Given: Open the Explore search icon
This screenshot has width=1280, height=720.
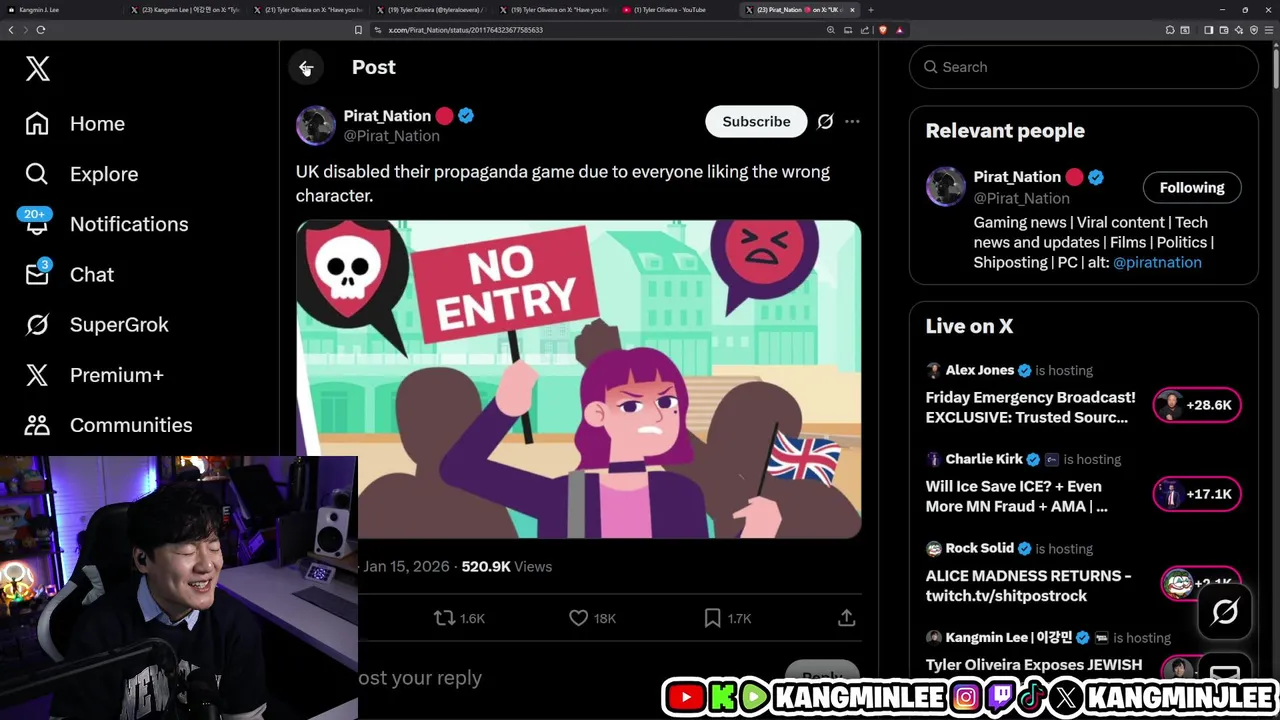Looking at the screenshot, I should 37,174.
